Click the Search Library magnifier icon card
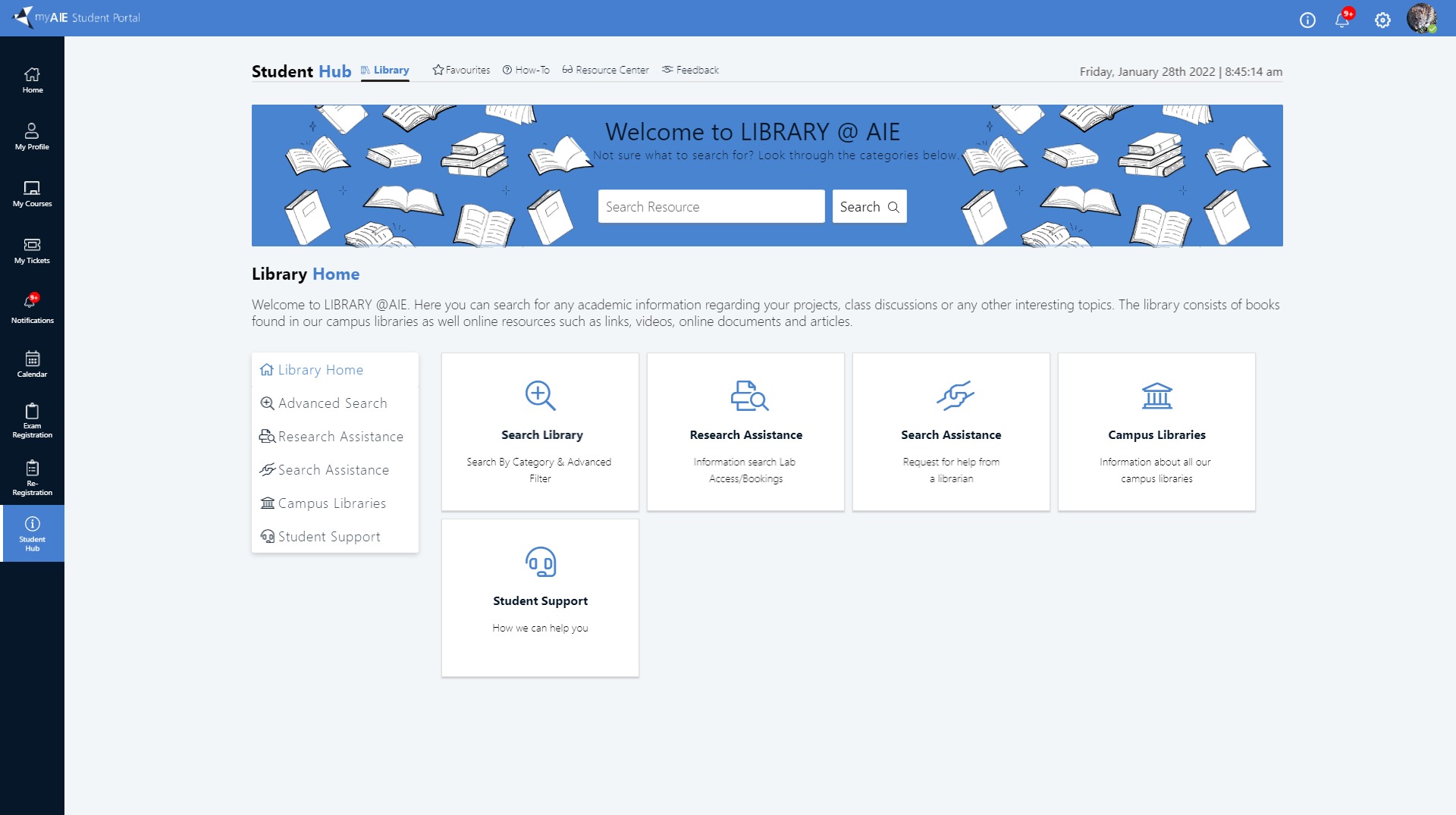This screenshot has width=1456, height=815. pos(540,395)
